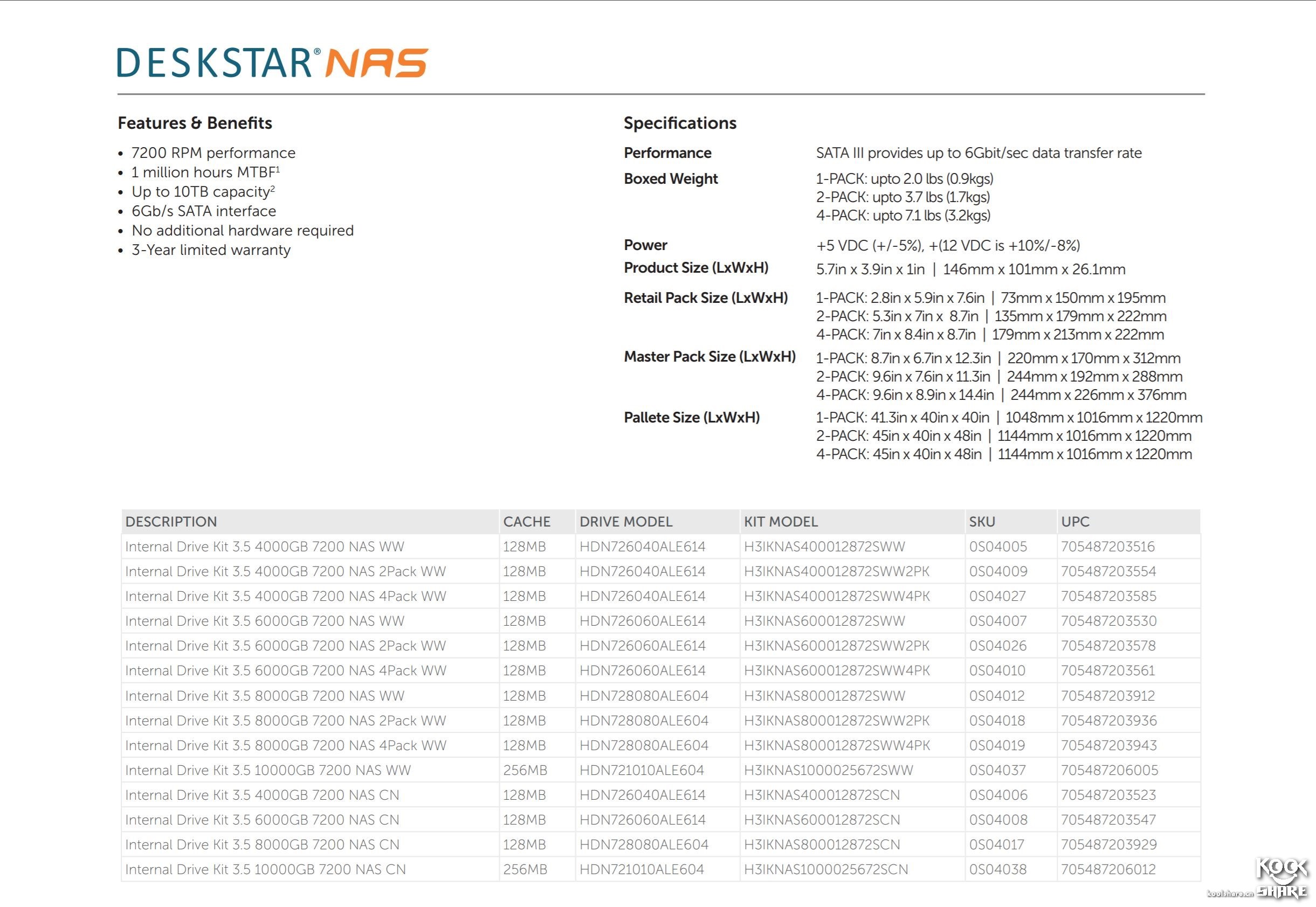Image resolution: width=1316 pixels, height=907 pixels.
Task: Click the Specifications heading
Action: [x=679, y=123]
